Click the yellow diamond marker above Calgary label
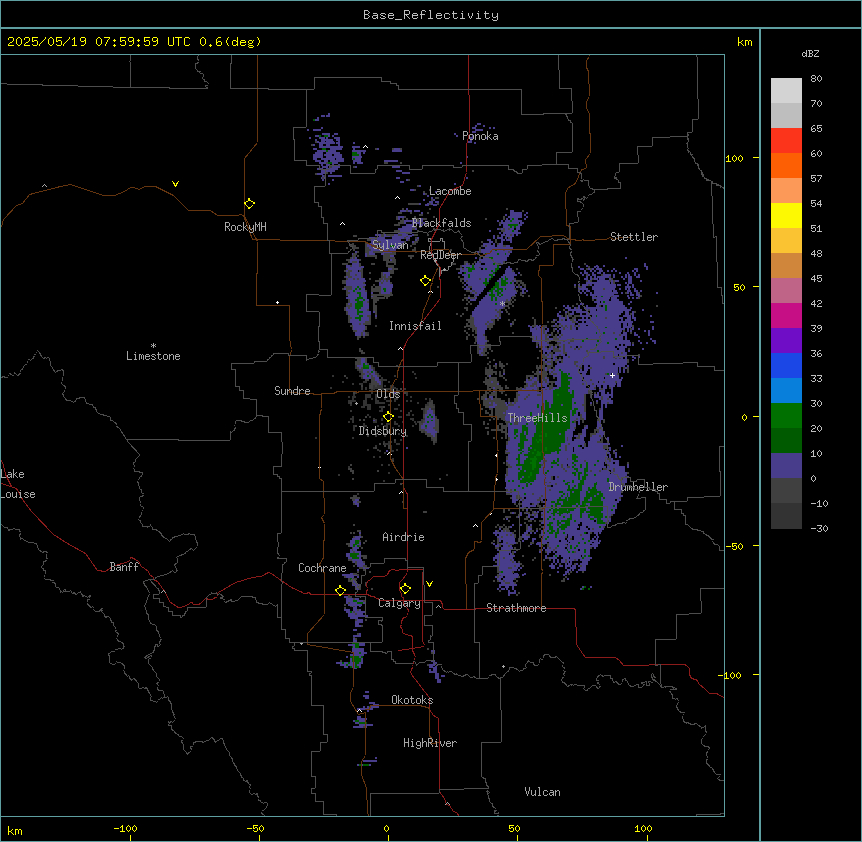Screen dimensions: 862x842 click(405, 589)
